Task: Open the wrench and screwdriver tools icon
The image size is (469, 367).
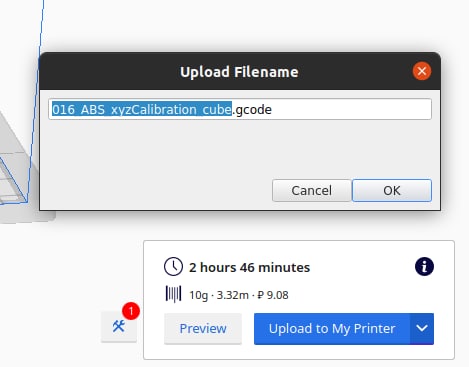Action: (x=119, y=326)
